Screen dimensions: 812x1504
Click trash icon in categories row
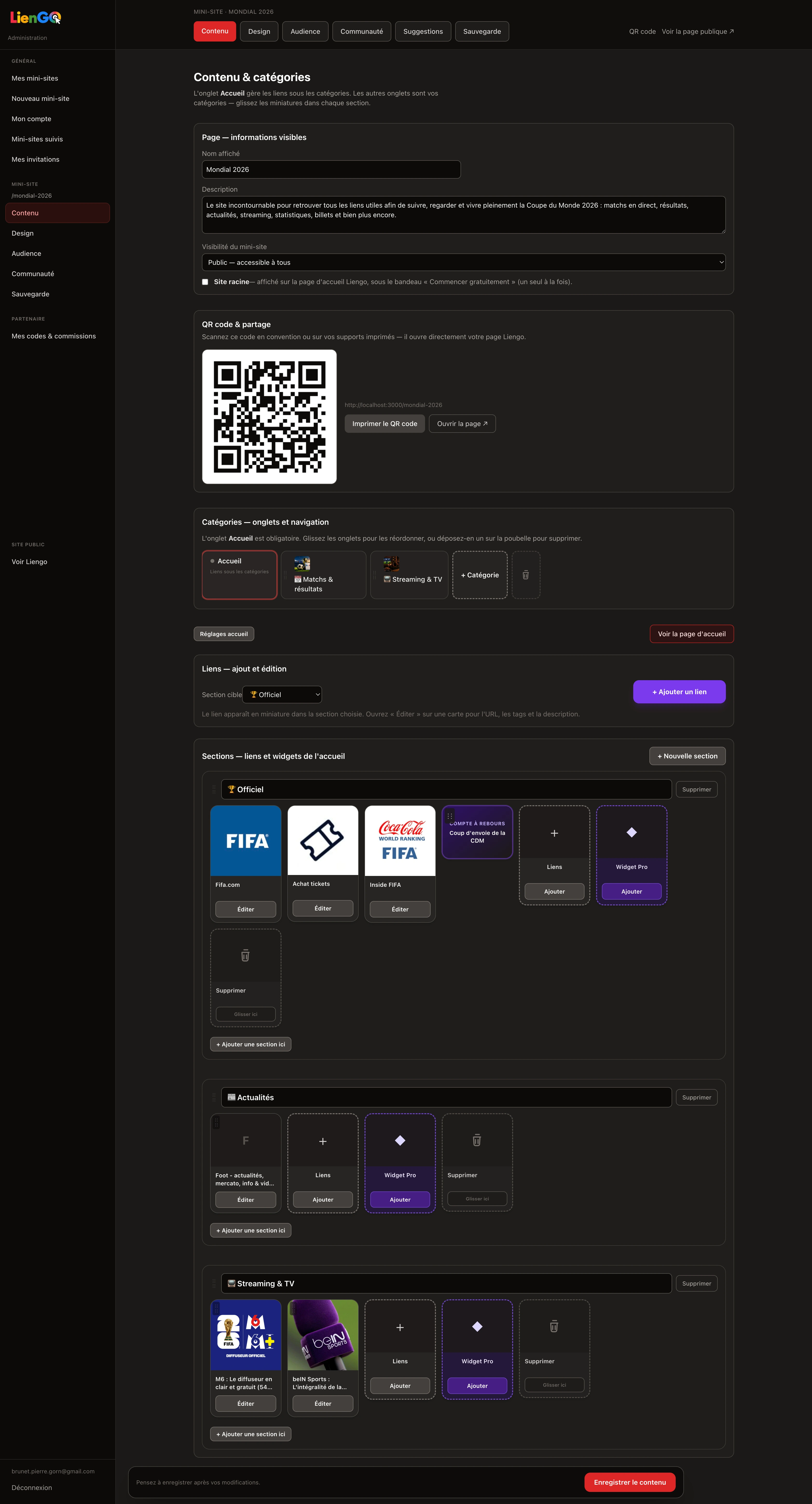click(x=526, y=575)
